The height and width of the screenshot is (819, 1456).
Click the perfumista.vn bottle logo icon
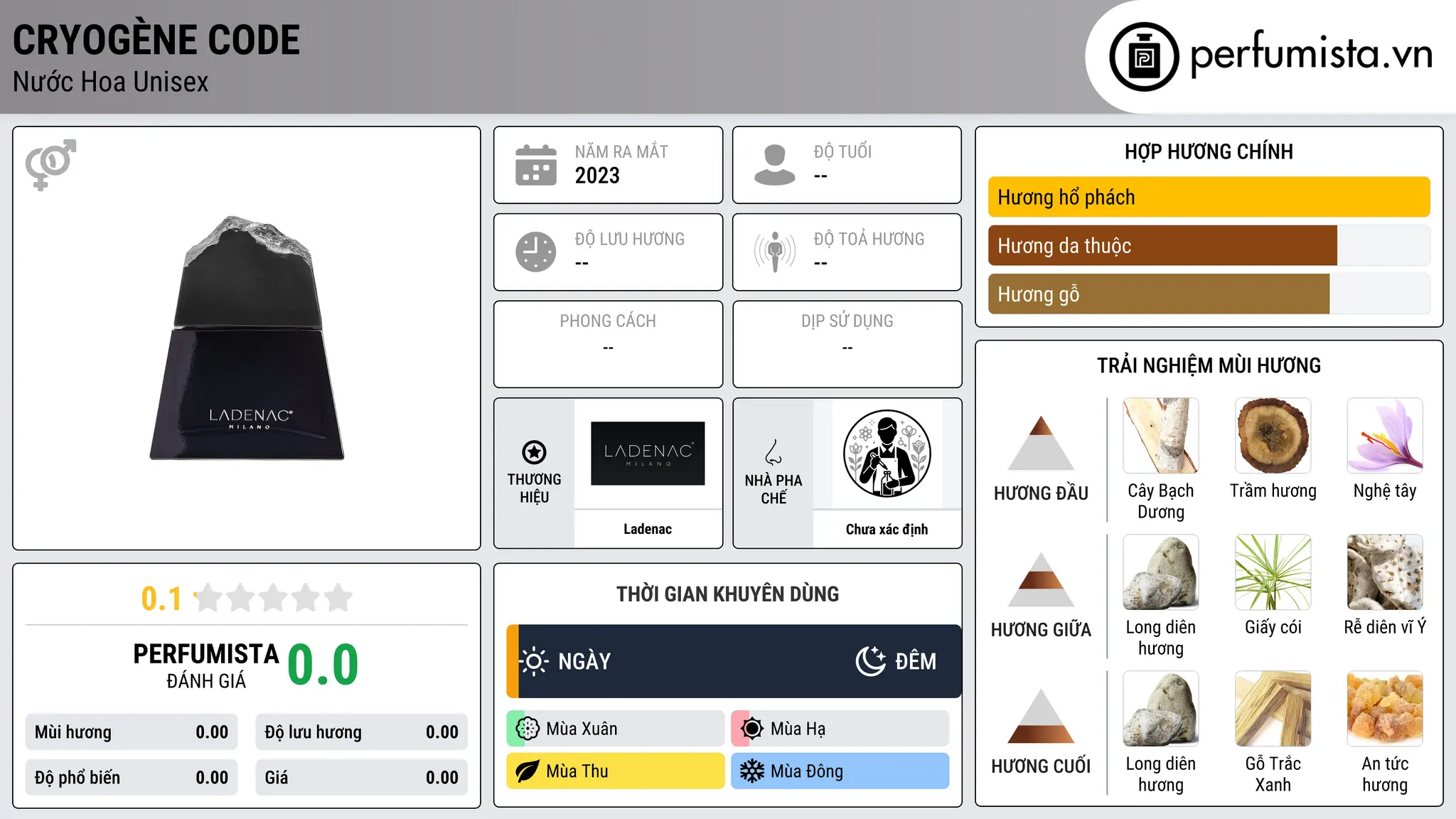tap(1144, 57)
